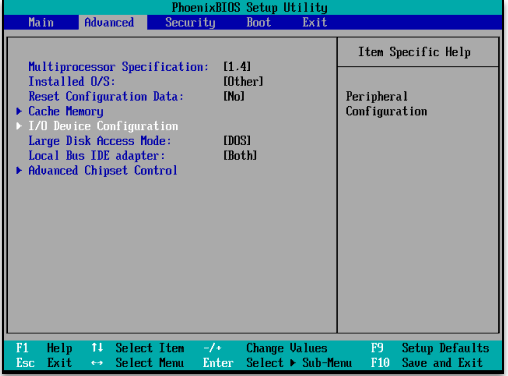
Task: Click the PhoenixBIOS Setup Utility title
Action: (250, 7)
